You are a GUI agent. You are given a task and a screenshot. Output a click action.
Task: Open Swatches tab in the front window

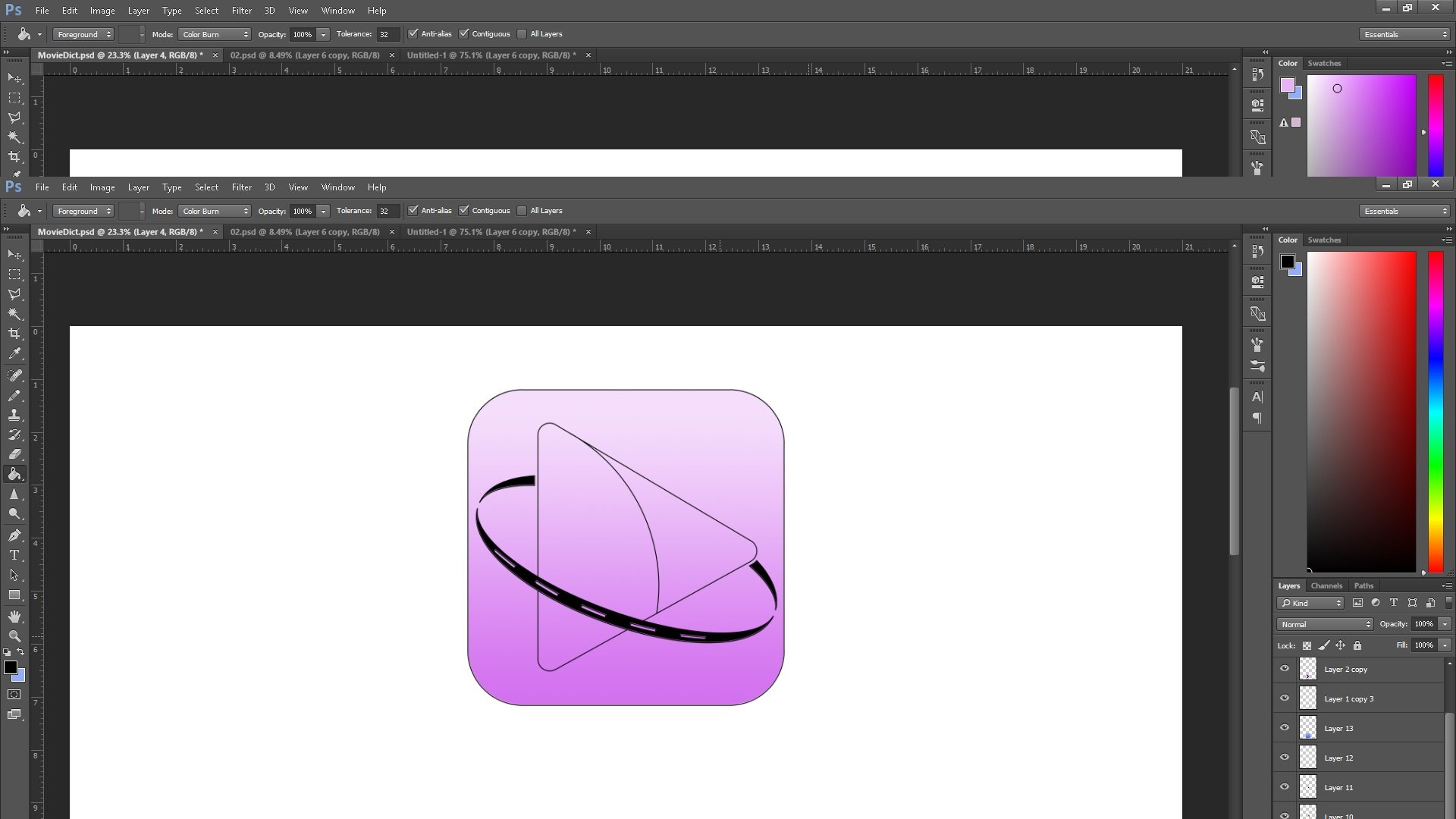point(1324,240)
